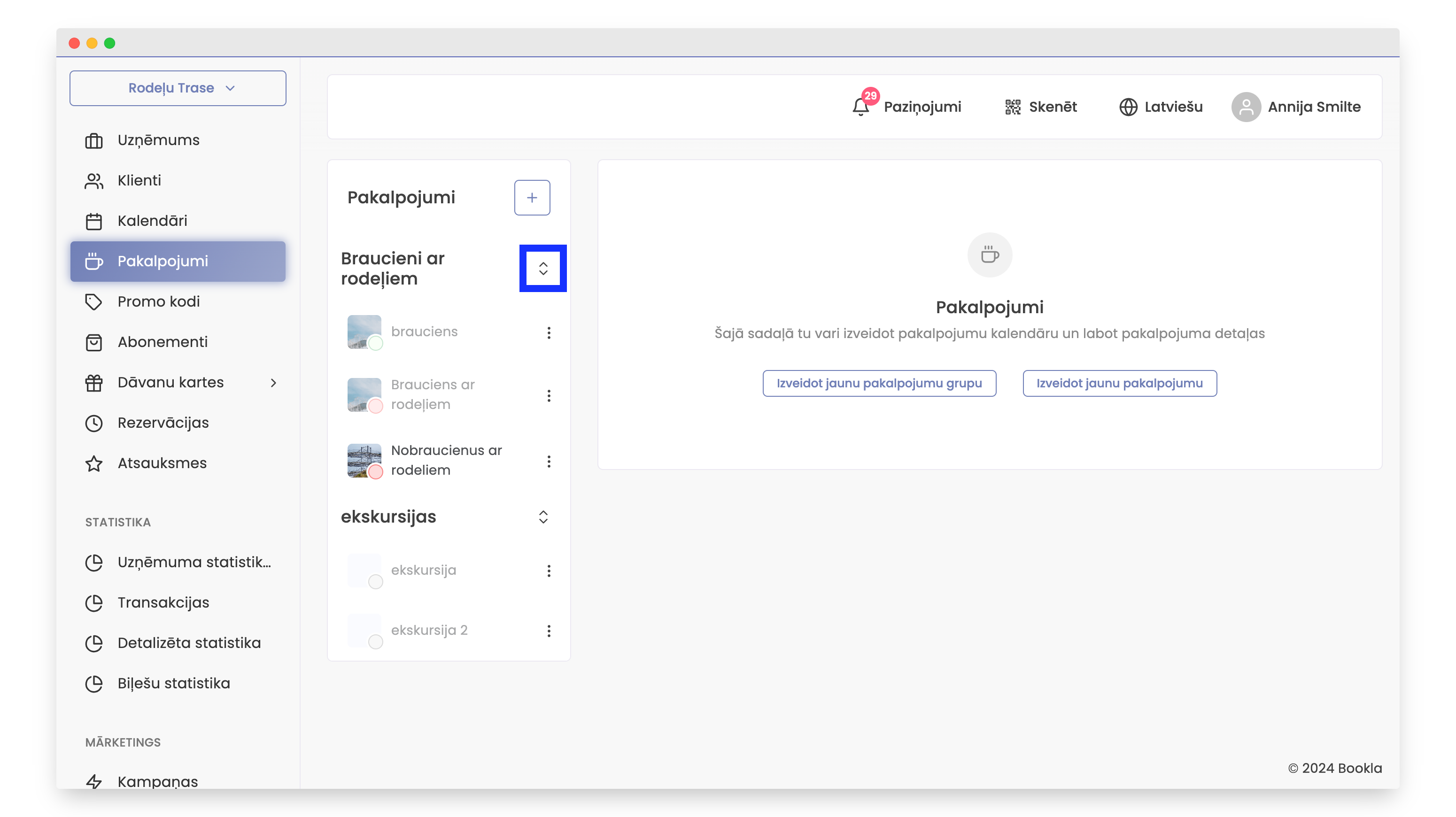
Task: Open the three-dot menu for ekskursija 2
Action: click(x=548, y=631)
